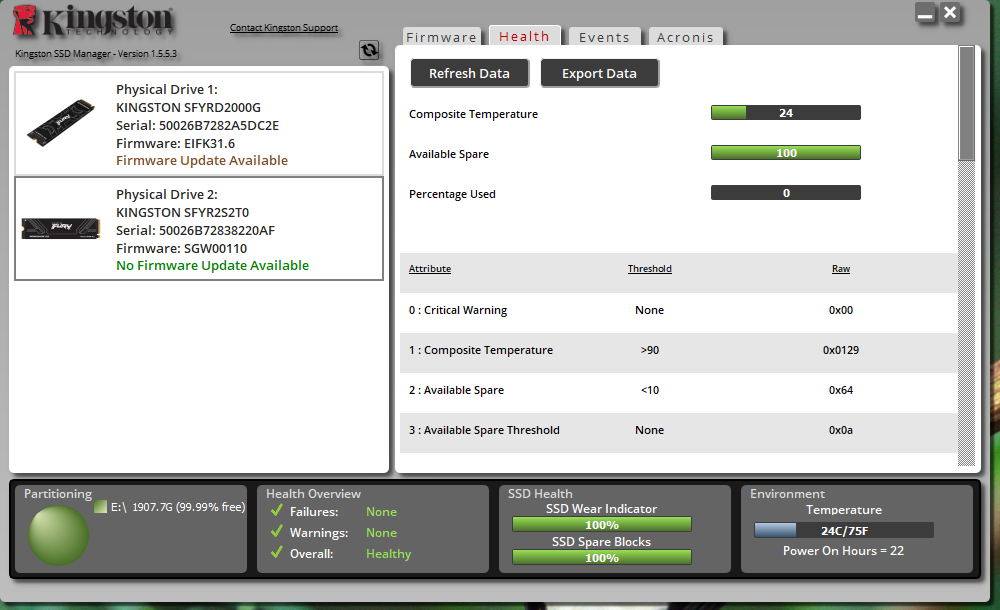Click the green partition pie chart
The height and width of the screenshot is (610, 1000).
(58, 535)
